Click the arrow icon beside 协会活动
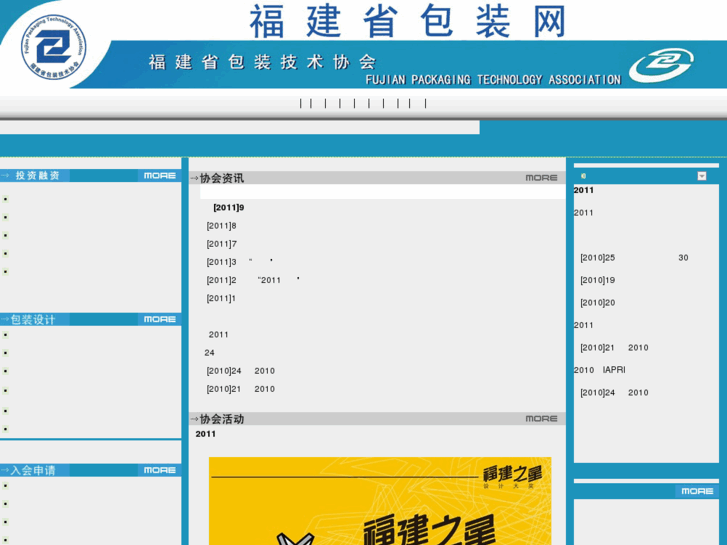This screenshot has width=727, height=545. click(194, 419)
